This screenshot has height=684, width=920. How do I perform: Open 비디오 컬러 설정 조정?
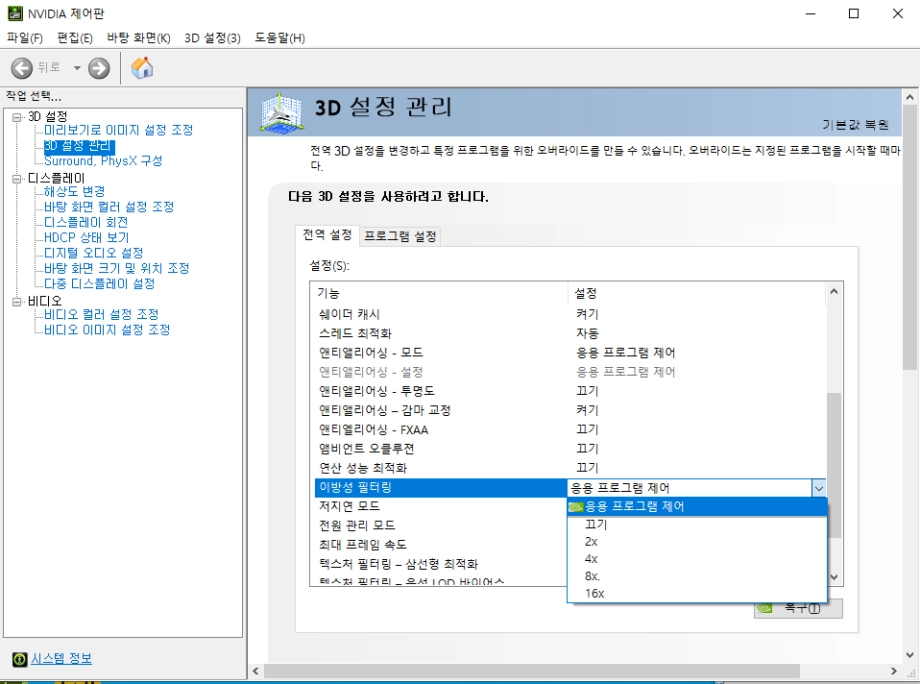pos(102,314)
